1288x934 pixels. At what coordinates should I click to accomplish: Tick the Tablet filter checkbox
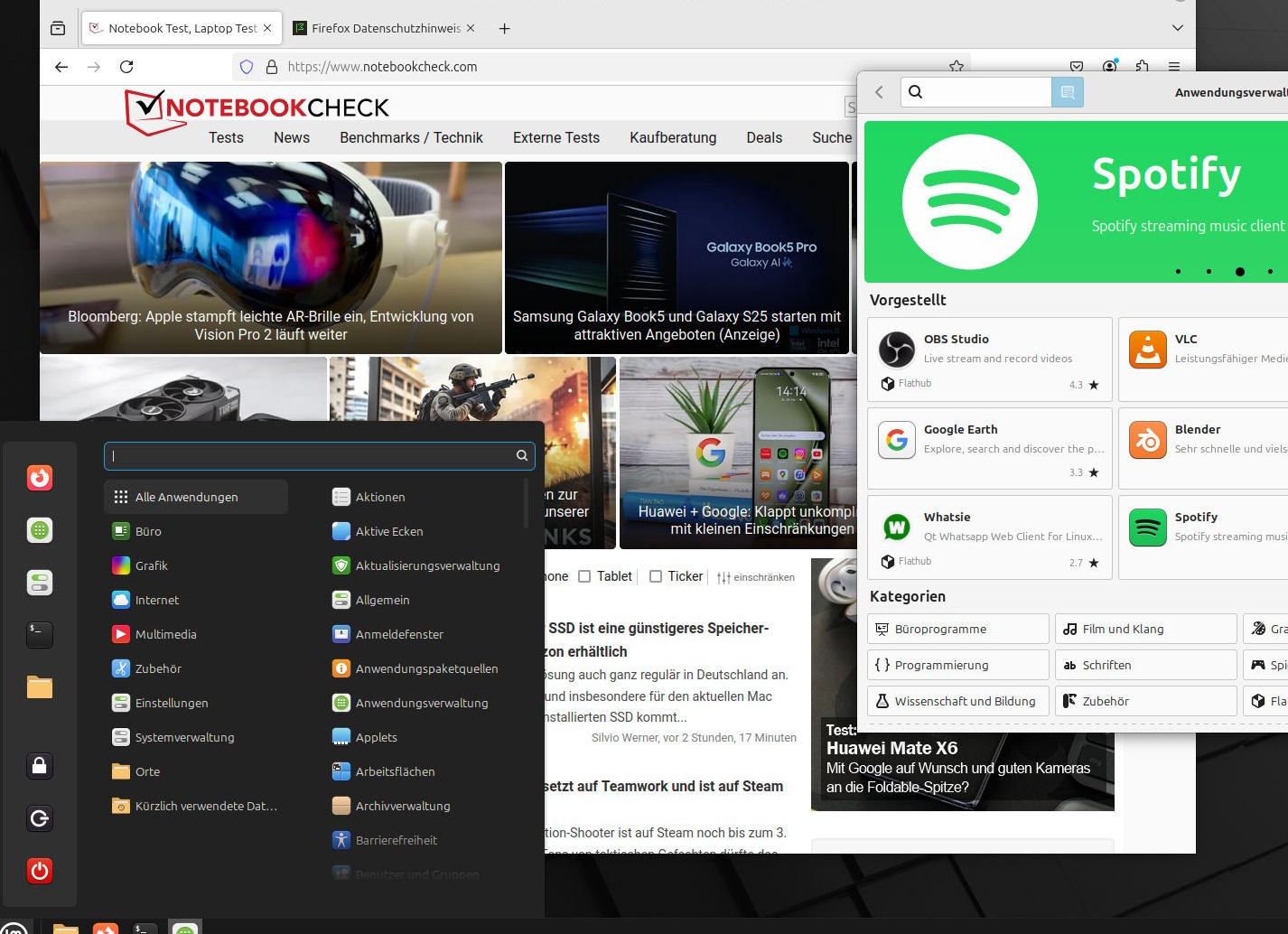pos(584,576)
